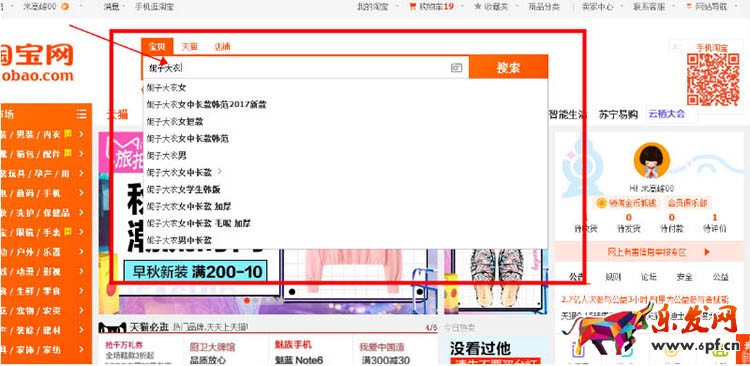Screen dimensions: 750x366
Task: Close the QR code panel with X
Action: pyautogui.click(x=675, y=46)
